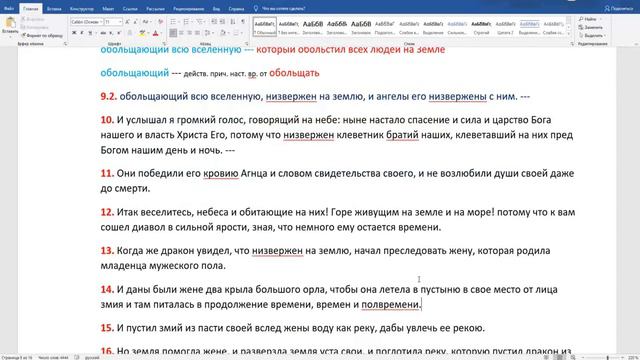Click Копировать (Copy) in the clipboard group
The height and width of the screenshot is (360, 640).
pyautogui.click(x=35, y=27)
